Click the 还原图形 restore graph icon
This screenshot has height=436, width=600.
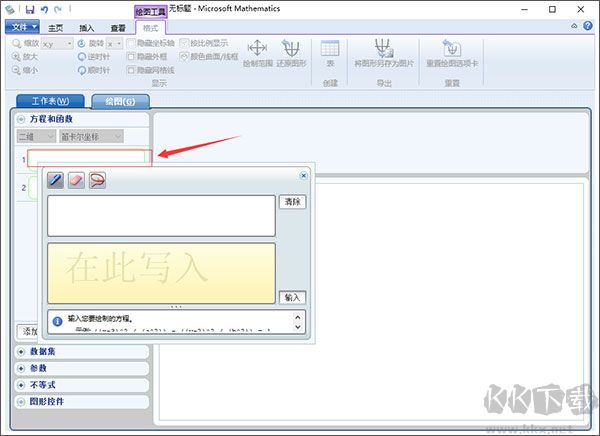[x=291, y=48]
